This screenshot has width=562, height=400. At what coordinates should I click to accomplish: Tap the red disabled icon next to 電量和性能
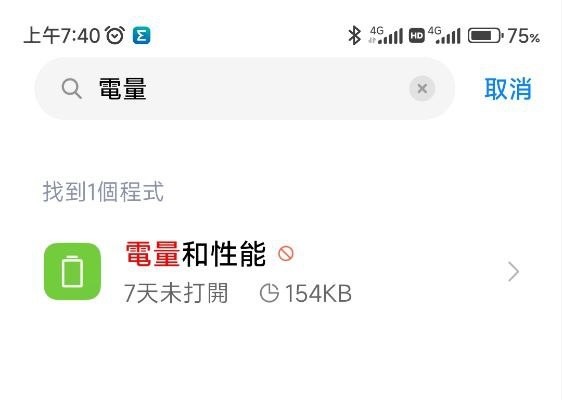pyautogui.click(x=286, y=253)
